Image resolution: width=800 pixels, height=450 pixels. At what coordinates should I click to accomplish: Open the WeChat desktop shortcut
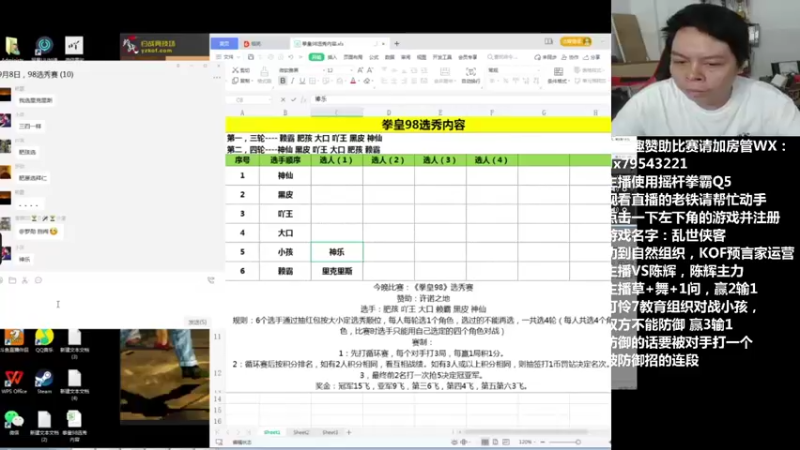14,423
